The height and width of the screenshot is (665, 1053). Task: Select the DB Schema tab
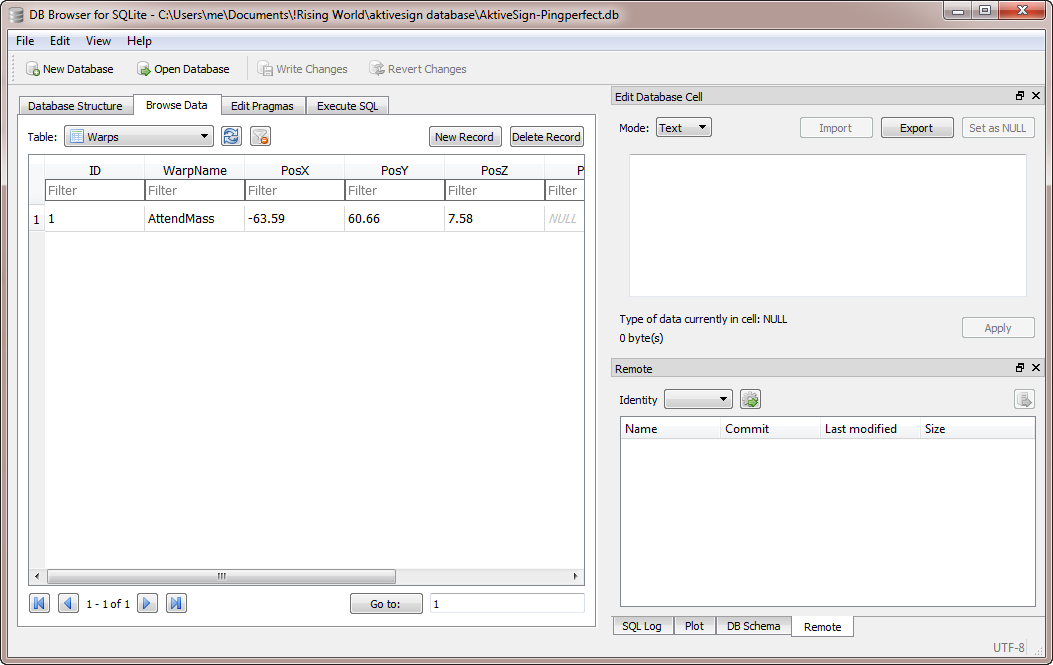coord(753,626)
